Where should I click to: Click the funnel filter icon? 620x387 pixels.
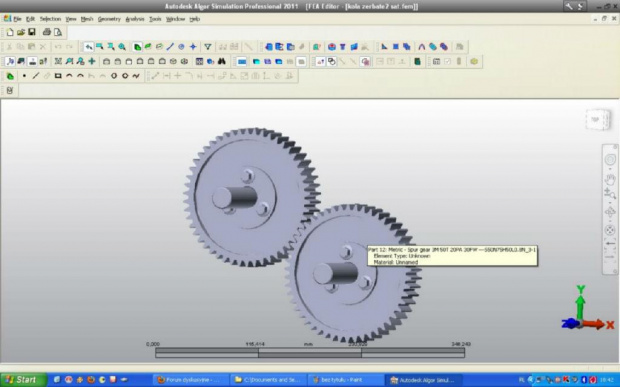[x=208, y=47]
